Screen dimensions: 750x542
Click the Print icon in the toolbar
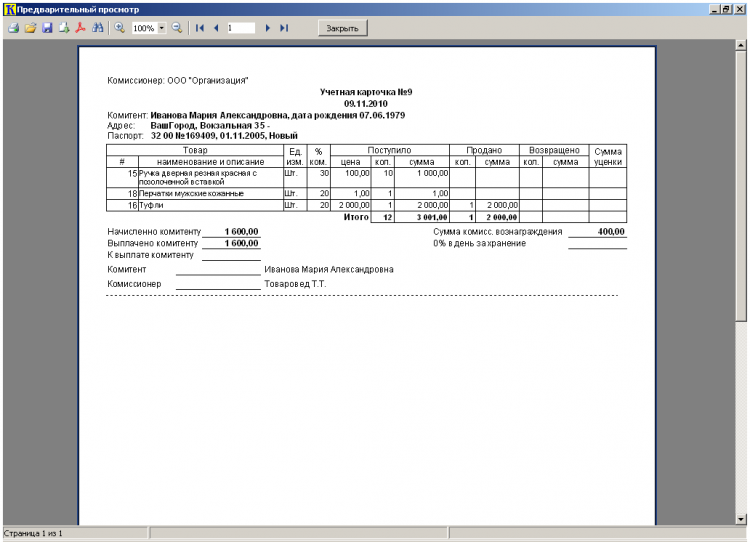[13, 28]
